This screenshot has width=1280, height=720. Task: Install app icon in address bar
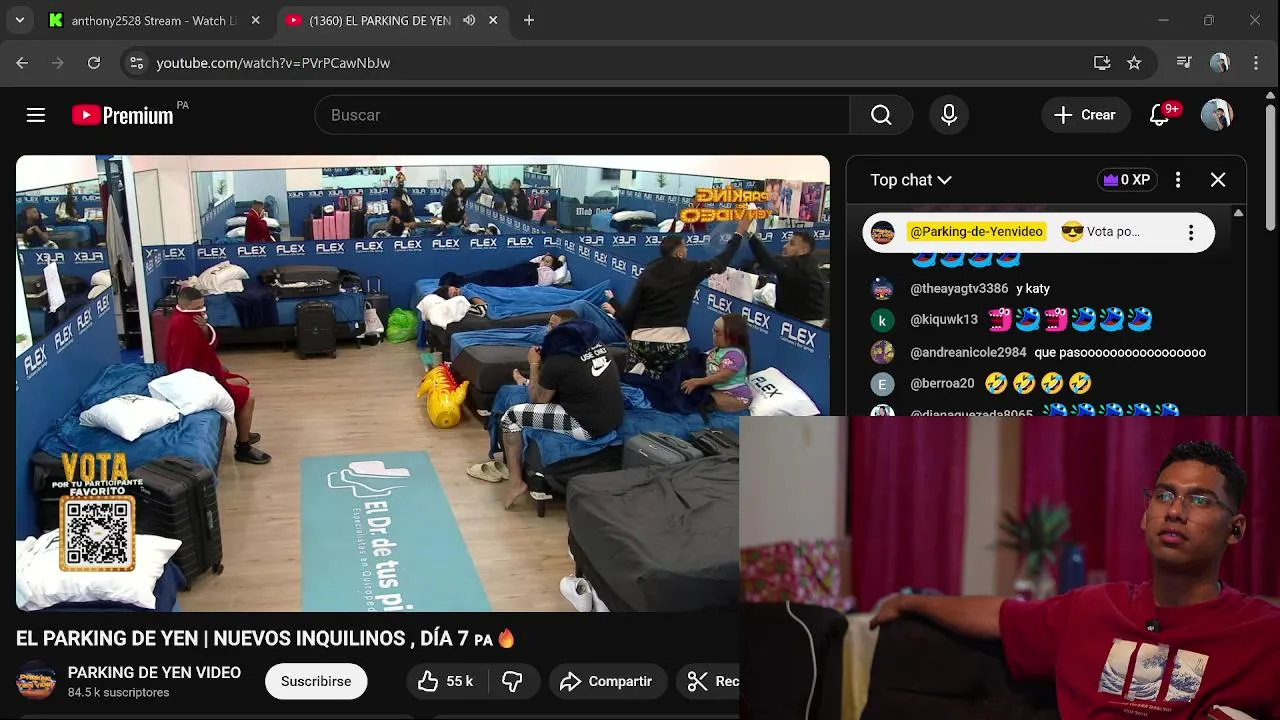(x=1102, y=62)
